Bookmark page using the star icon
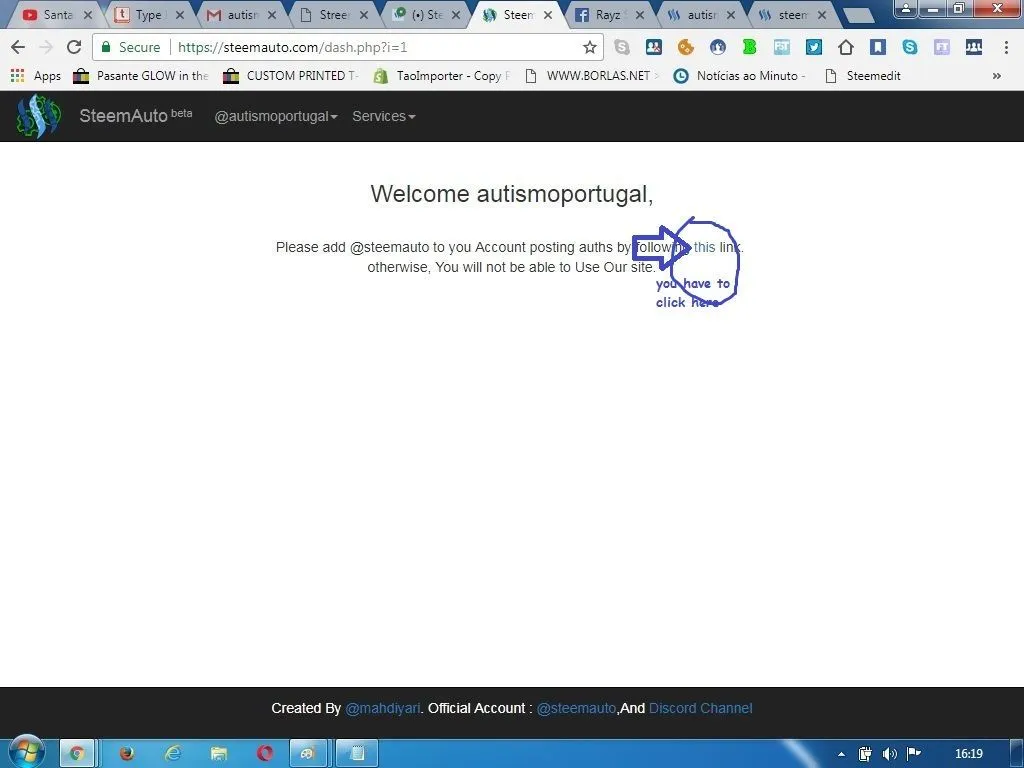Screen dimensions: 1024x768 [590, 47]
